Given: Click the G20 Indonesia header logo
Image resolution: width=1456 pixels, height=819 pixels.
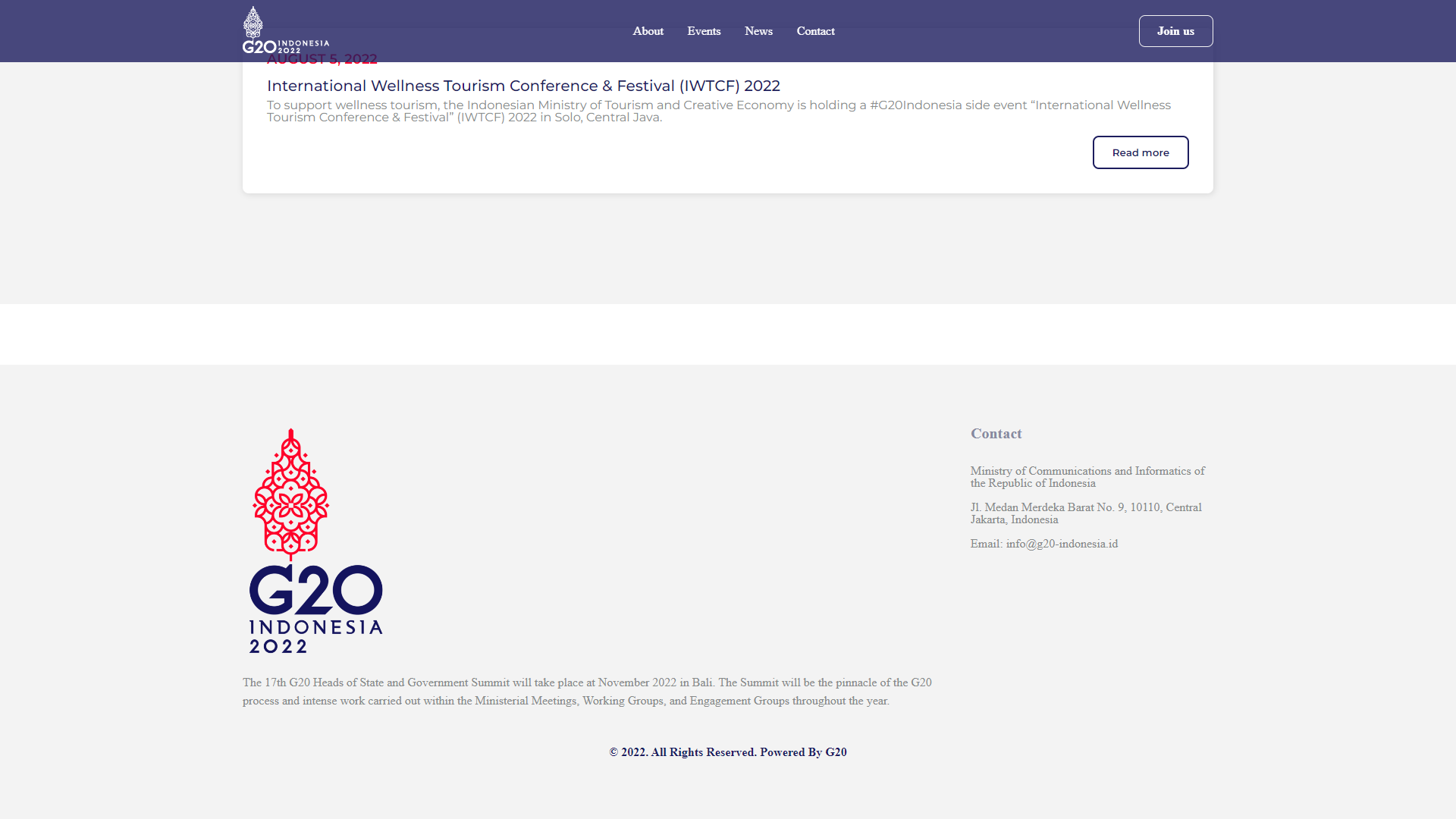Looking at the screenshot, I should (x=286, y=30).
